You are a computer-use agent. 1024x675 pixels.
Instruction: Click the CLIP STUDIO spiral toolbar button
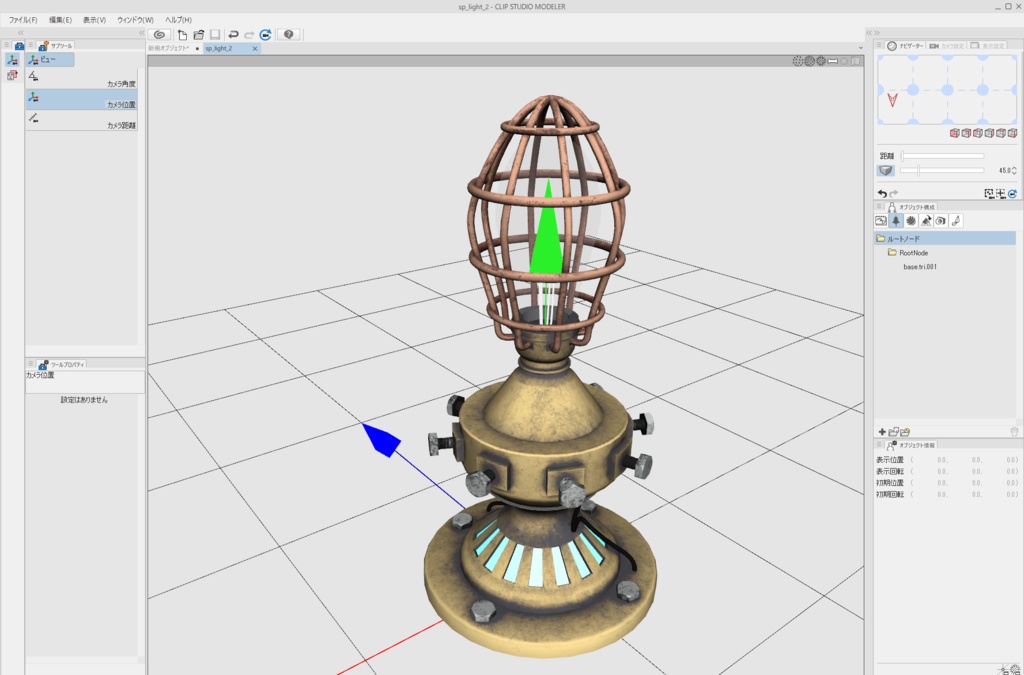pos(159,35)
